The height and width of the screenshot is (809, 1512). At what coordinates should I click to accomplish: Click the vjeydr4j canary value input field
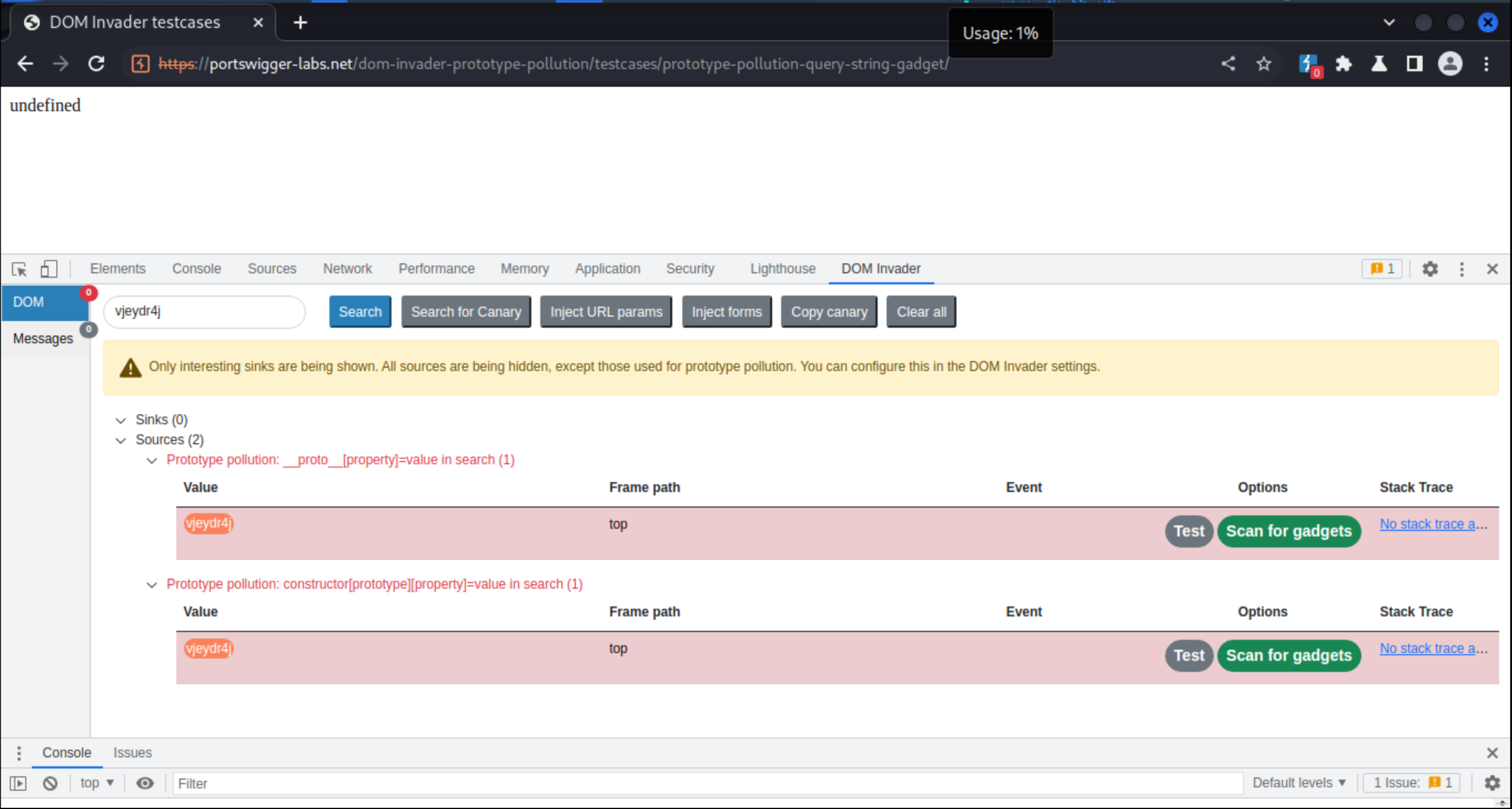click(205, 311)
